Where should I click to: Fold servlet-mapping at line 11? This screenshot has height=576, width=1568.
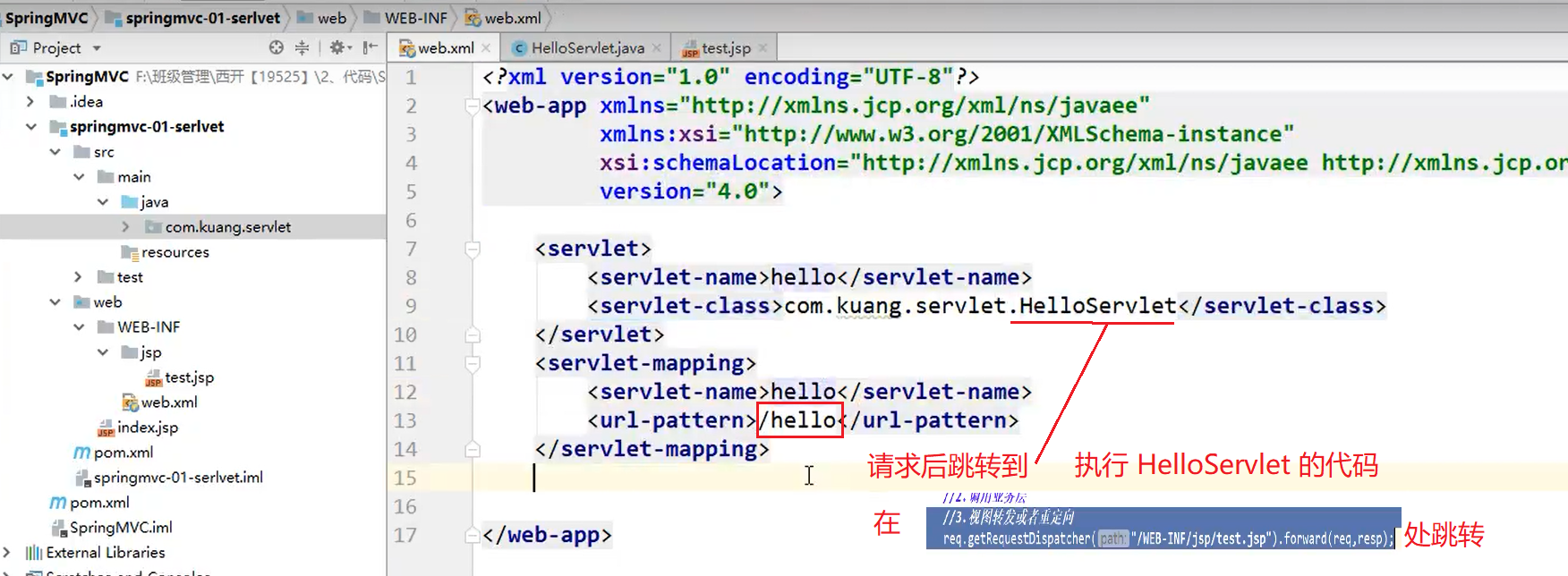[473, 364]
